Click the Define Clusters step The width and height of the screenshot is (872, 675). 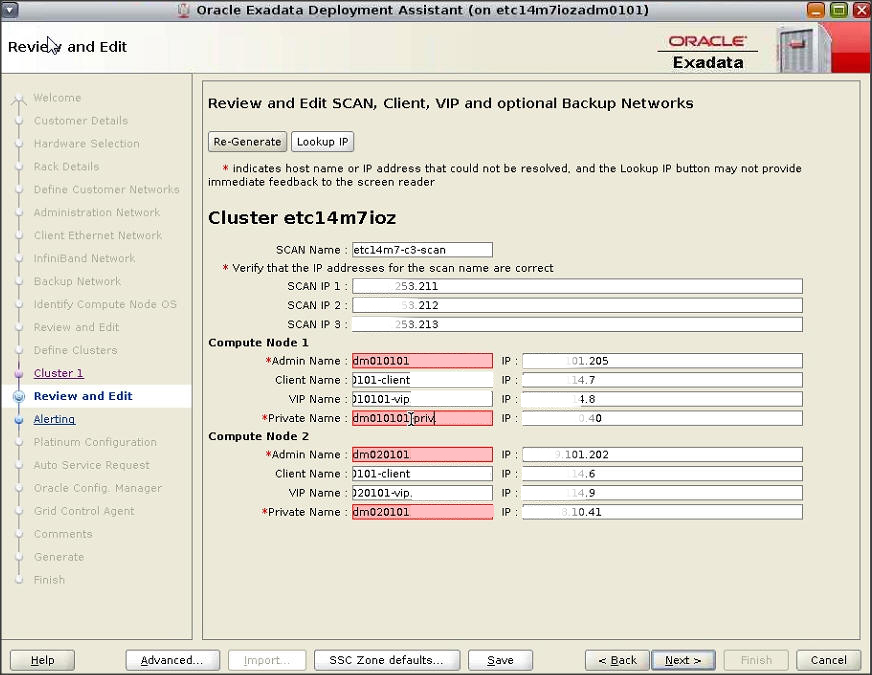click(75, 350)
